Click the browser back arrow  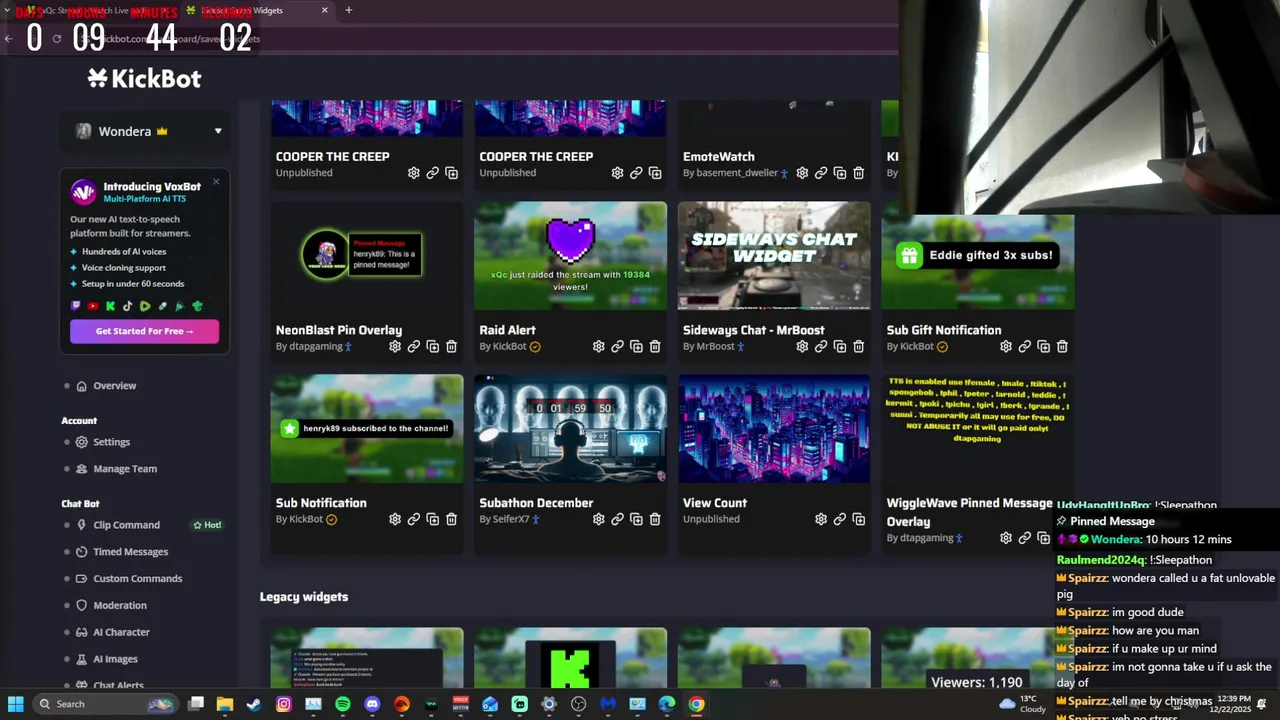click(9, 39)
